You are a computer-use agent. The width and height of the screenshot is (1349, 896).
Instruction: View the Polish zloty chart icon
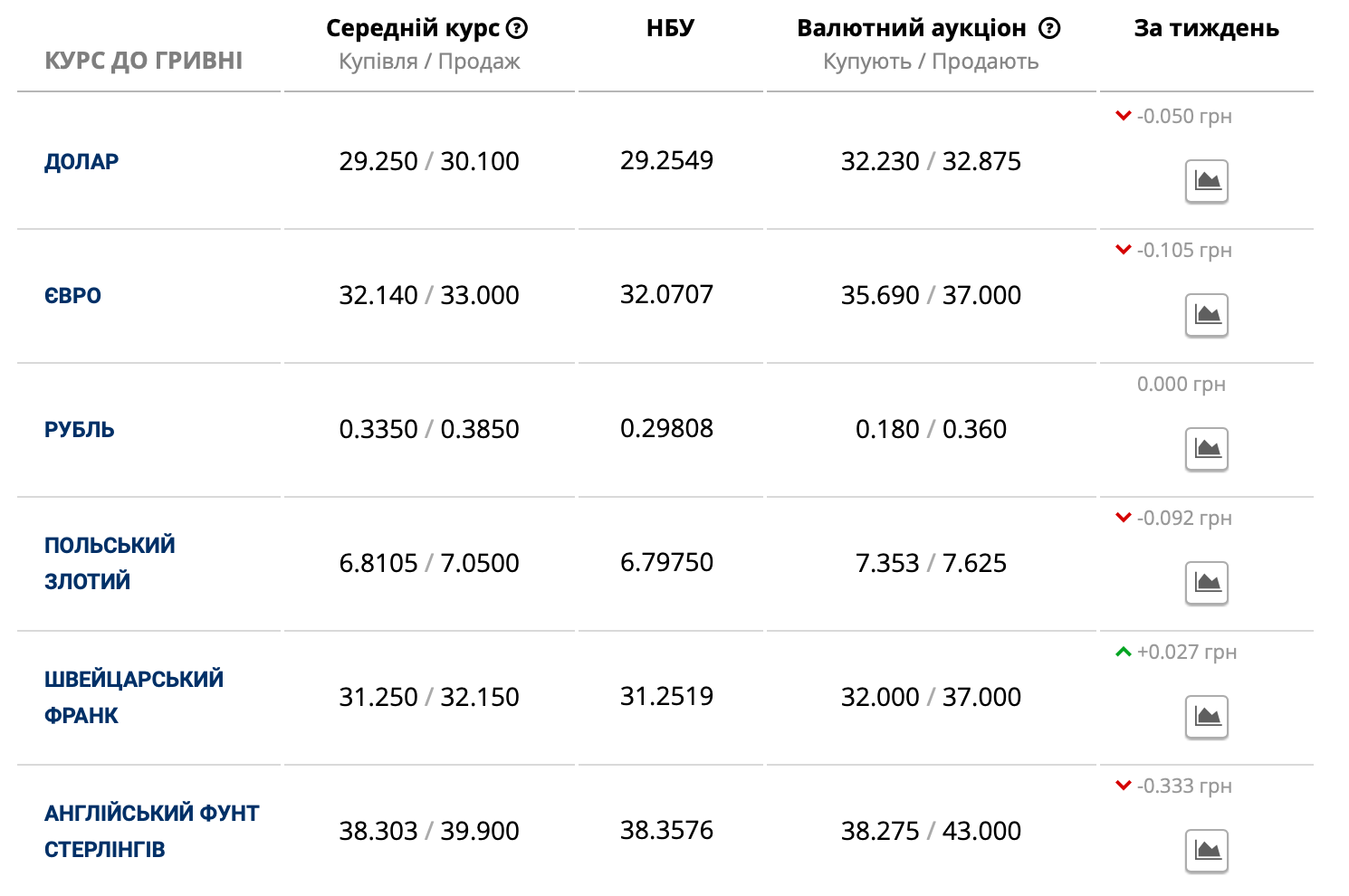[x=1207, y=583]
